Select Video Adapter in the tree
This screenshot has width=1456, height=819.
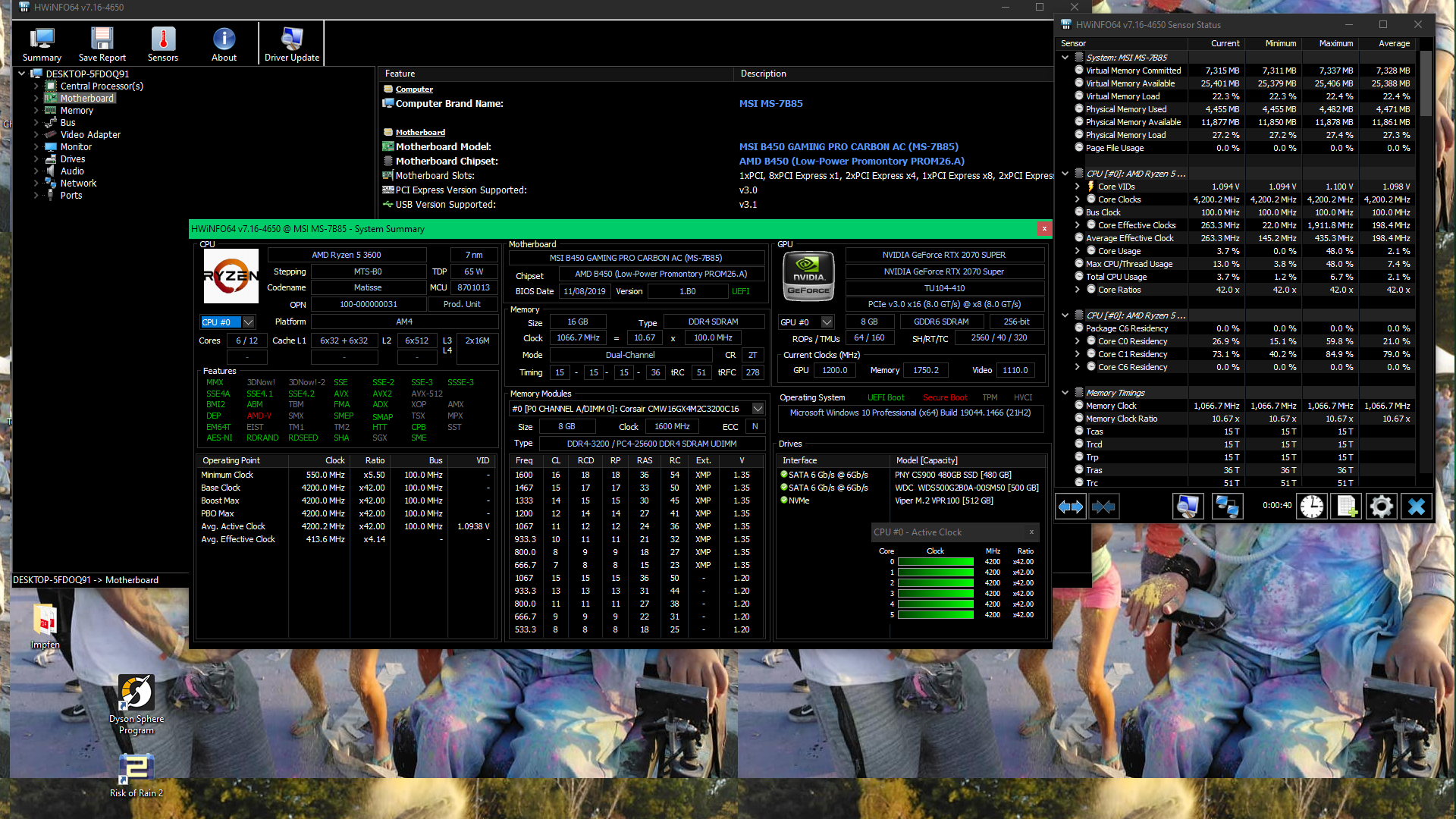click(x=90, y=135)
